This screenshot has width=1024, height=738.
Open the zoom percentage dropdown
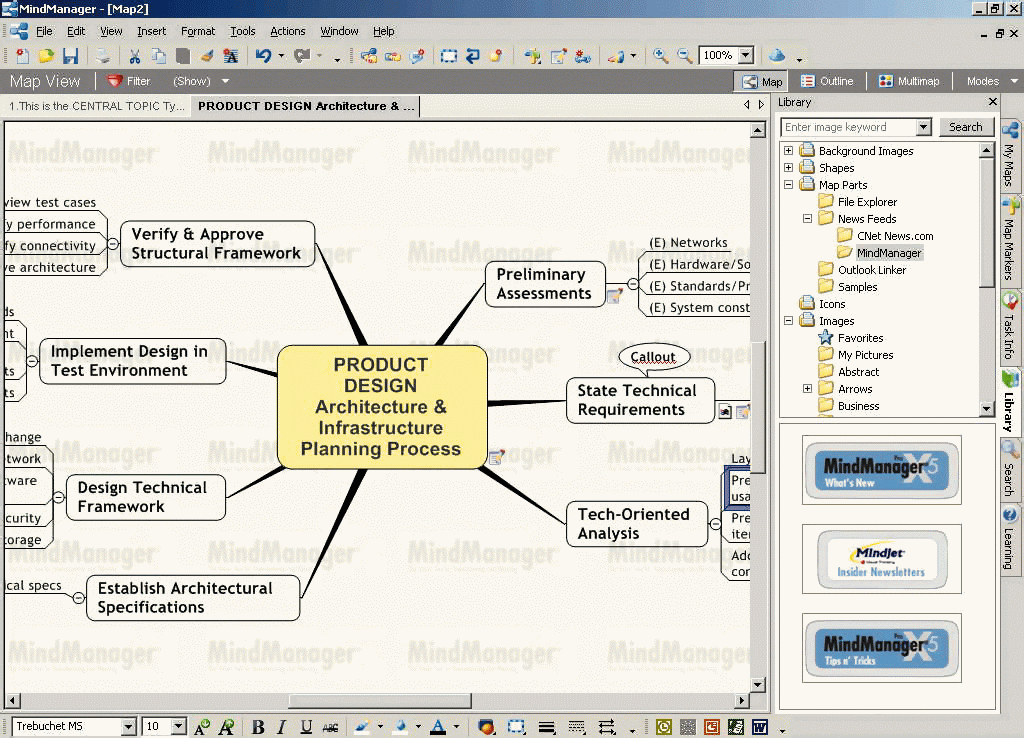pos(746,56)
